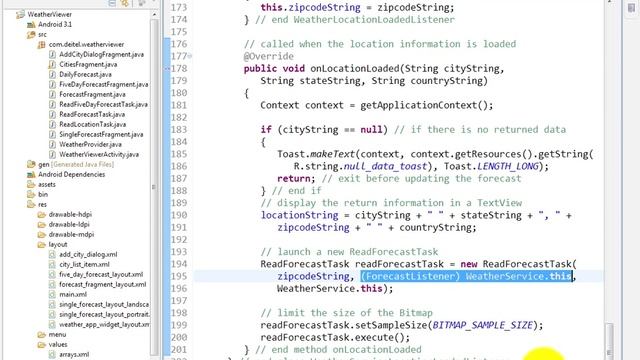Click the src source folder icon
The height and width of the screenshot is (360, 640).
tap(31, 35)
